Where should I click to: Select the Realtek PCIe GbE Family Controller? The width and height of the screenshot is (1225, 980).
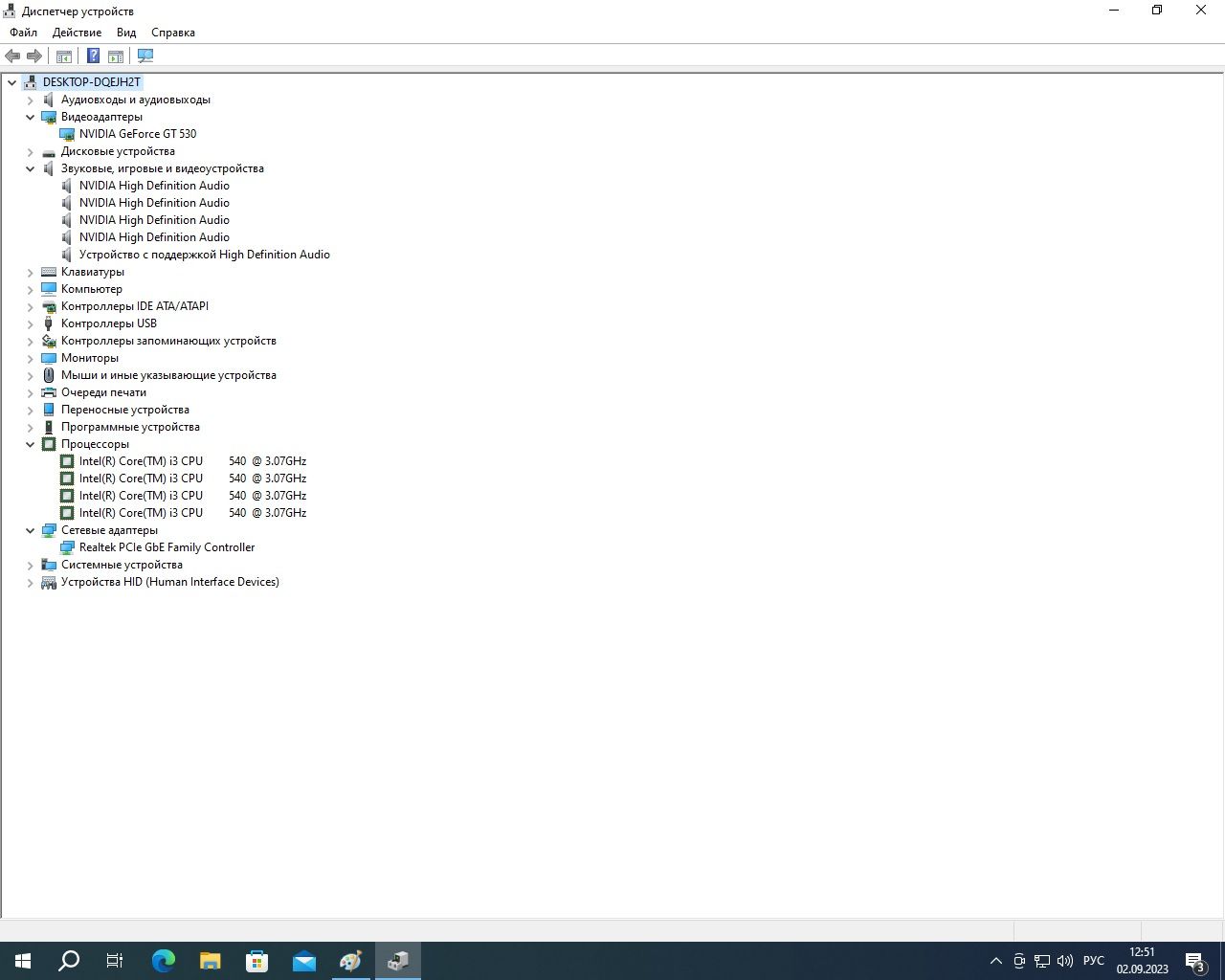(167, 547)
